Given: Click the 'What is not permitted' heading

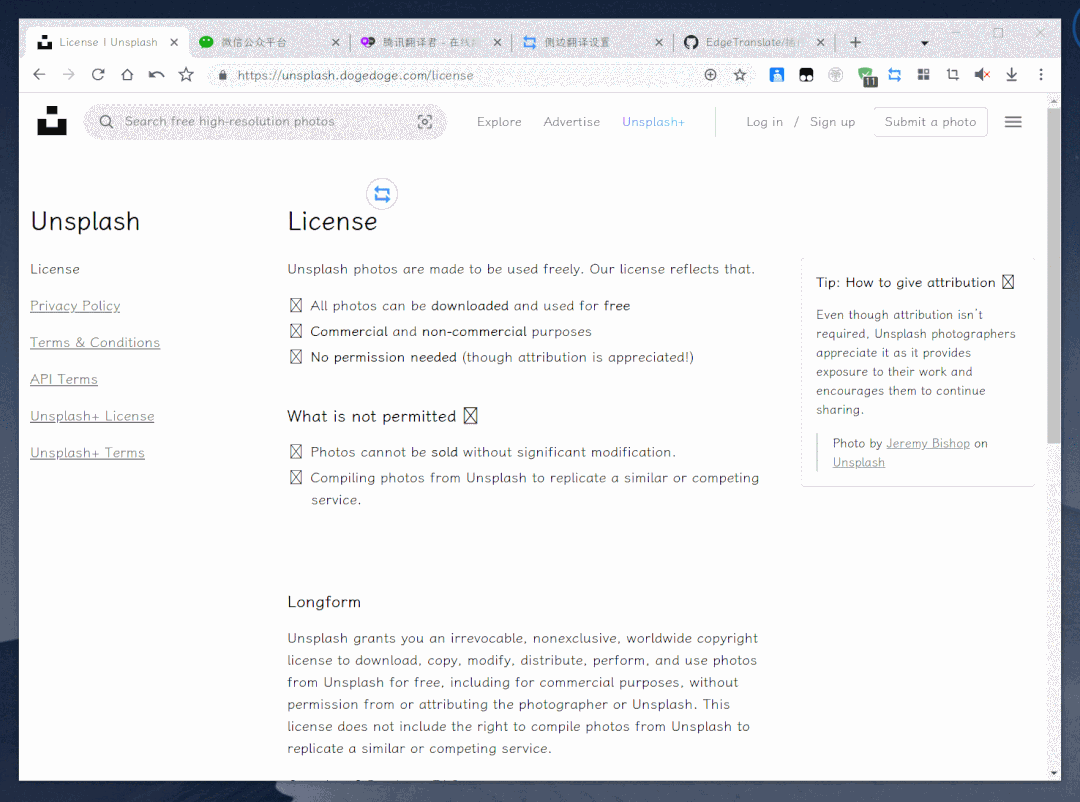Looking at the screenshot, I should (382, 416).
